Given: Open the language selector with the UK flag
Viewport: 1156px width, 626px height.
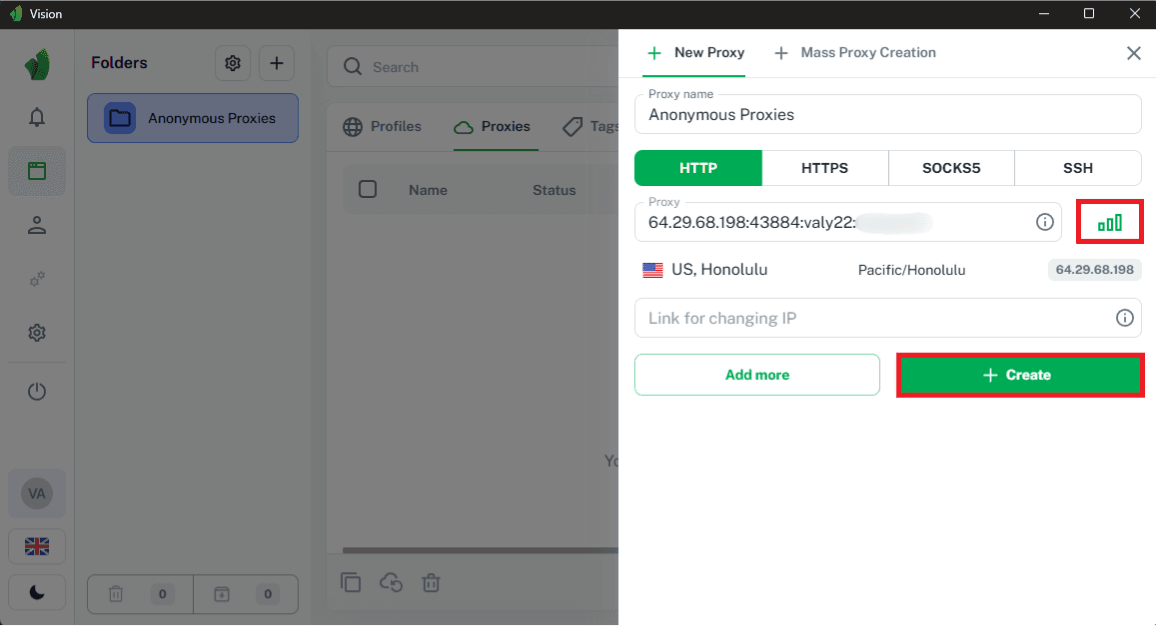Looking at the screenshot, I should tap(36, 546).
